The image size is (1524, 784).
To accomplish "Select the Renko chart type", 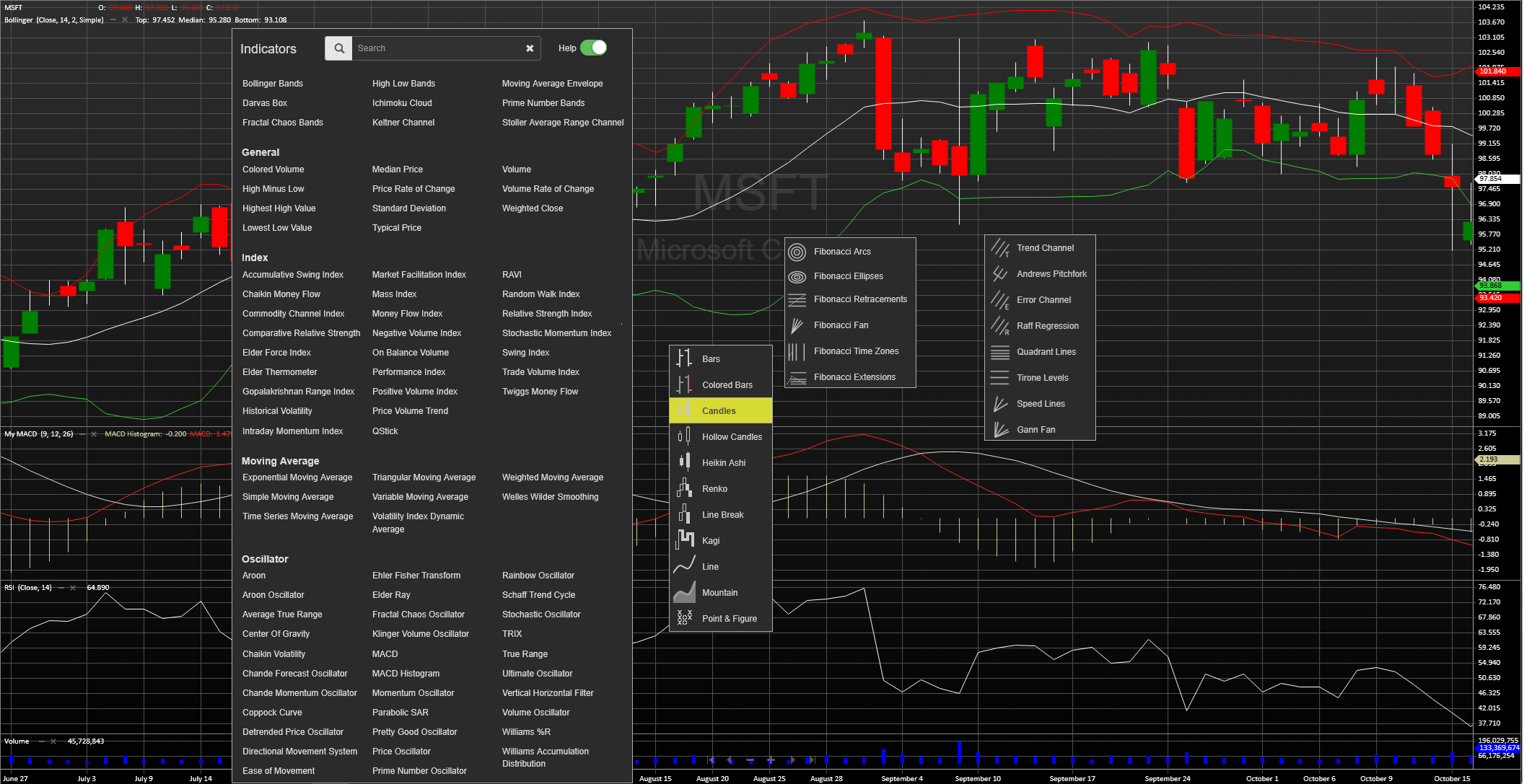I will (x=721, y=489).
